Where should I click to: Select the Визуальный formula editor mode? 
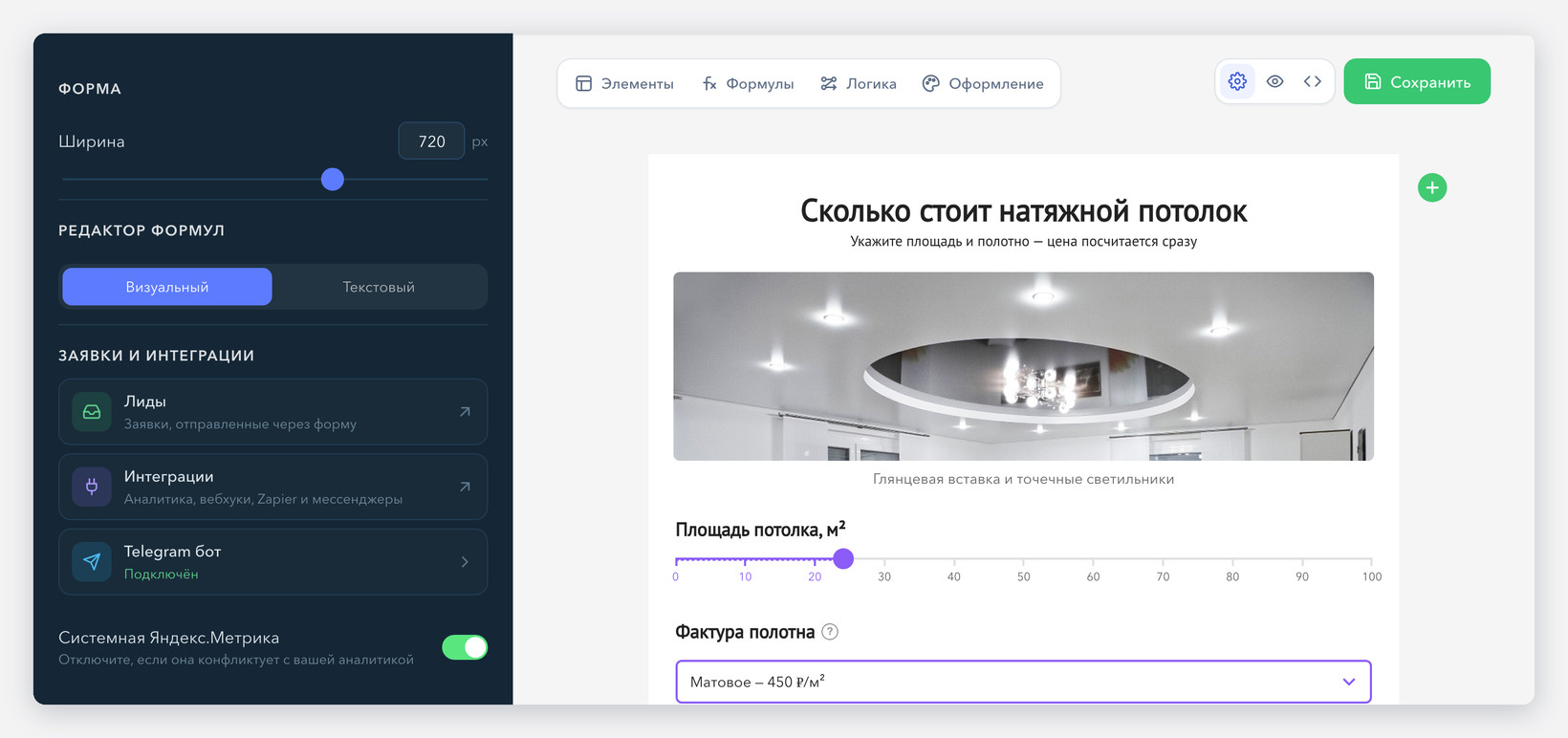click(x=167, y=287)
